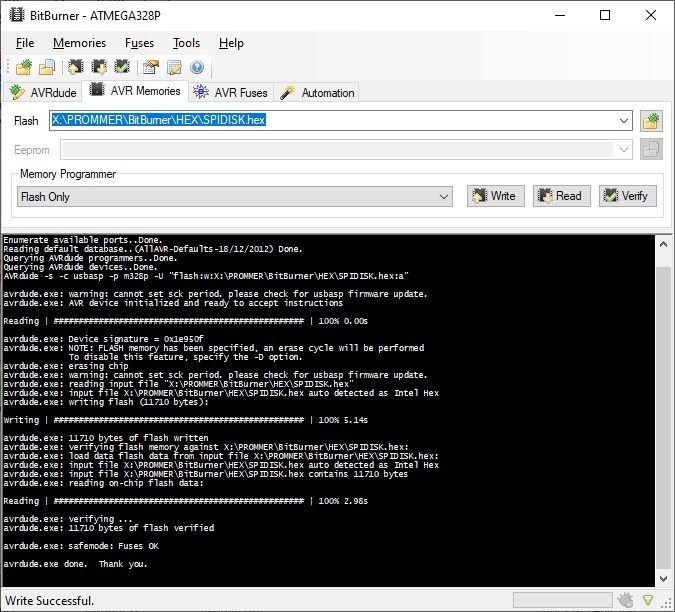Switch to the AVR Fuses tab

pyautogui.click(x=230, y=93)
